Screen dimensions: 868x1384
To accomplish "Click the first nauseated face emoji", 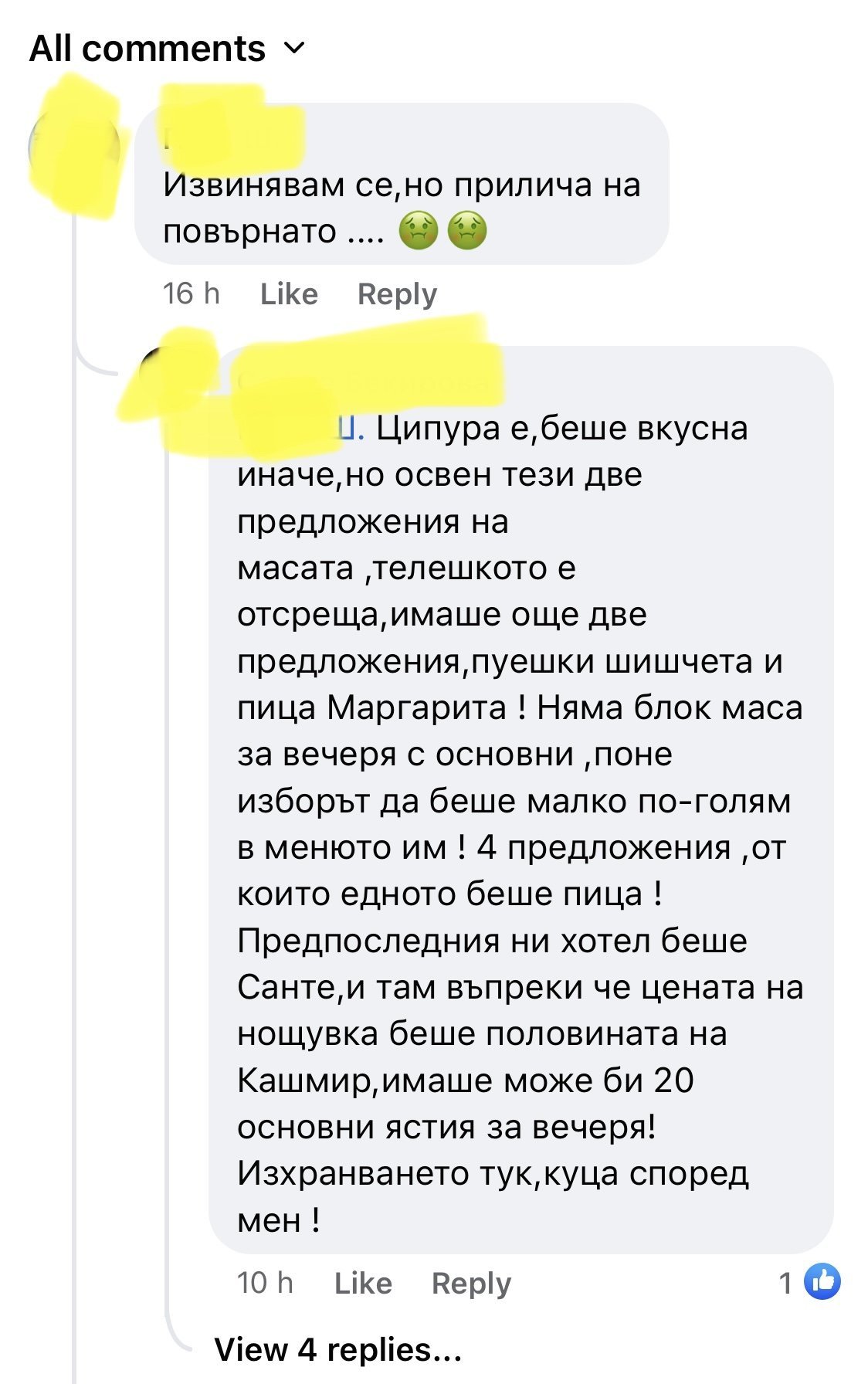I will coord(418,231).
